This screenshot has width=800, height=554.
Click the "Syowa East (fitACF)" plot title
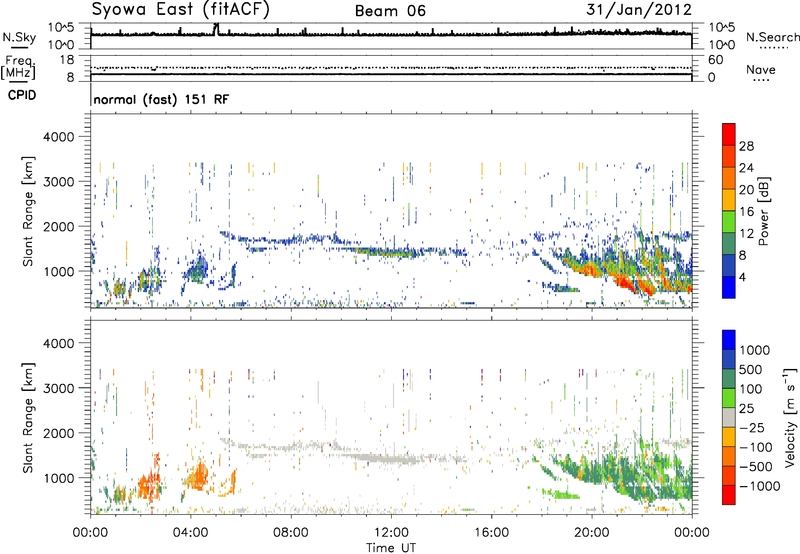coord(181,10)
